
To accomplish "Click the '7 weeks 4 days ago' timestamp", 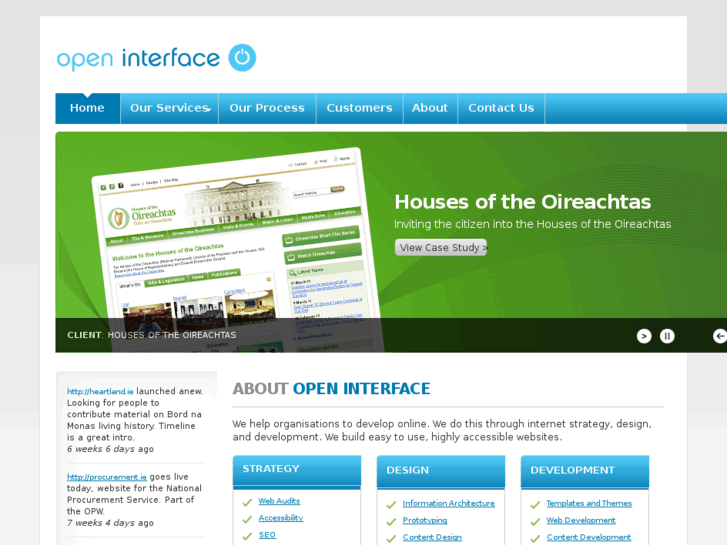I will (110, 523).
